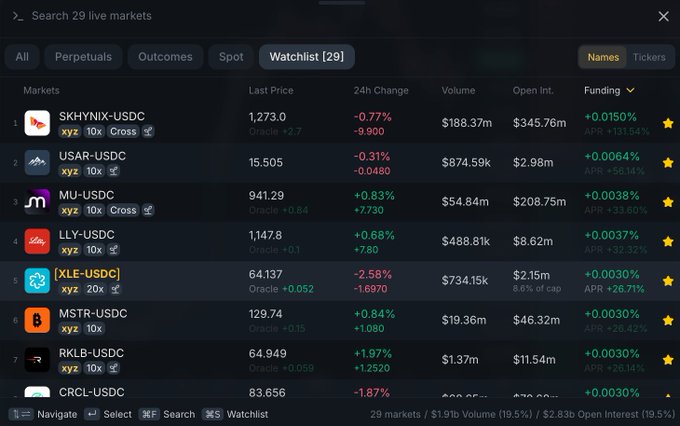Open the All markets tab
Viewport: 680px width, 426px height.
[22, 57]
